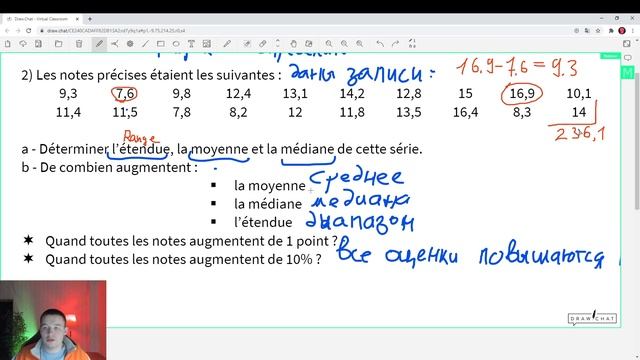Image resolution: width=640 pixels, height=360 pixels.
Task: Go back in browser history
Action: point(7,31)
